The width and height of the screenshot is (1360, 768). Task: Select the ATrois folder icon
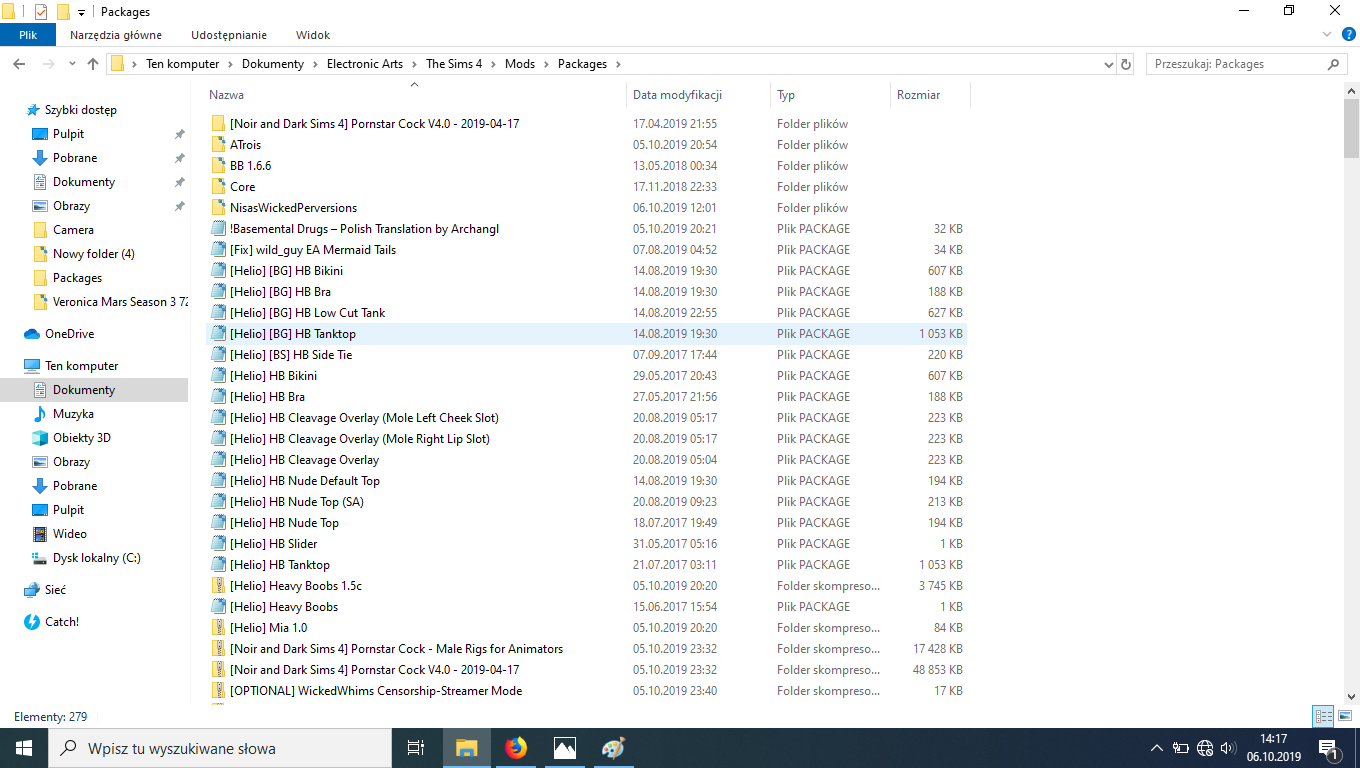pyautogui.click(x=219, y=145)
